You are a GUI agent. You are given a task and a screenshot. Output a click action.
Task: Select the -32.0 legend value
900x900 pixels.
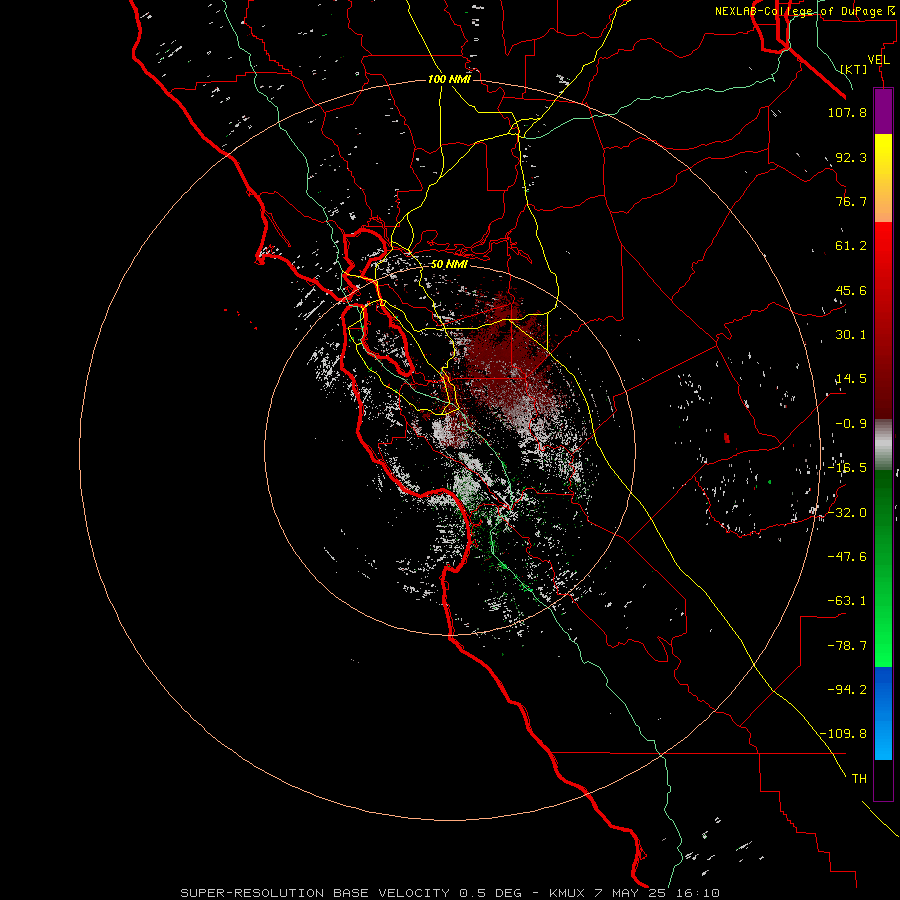[847, 513]
